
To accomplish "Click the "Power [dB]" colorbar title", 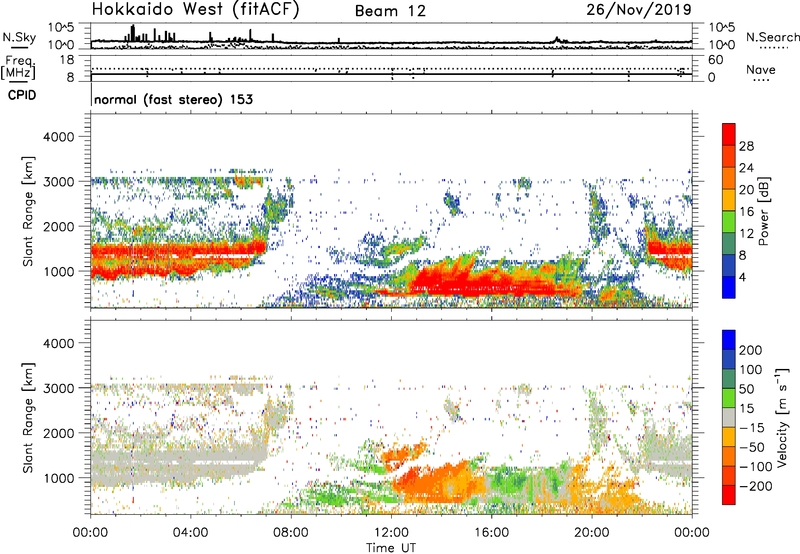I will [764, 211].
